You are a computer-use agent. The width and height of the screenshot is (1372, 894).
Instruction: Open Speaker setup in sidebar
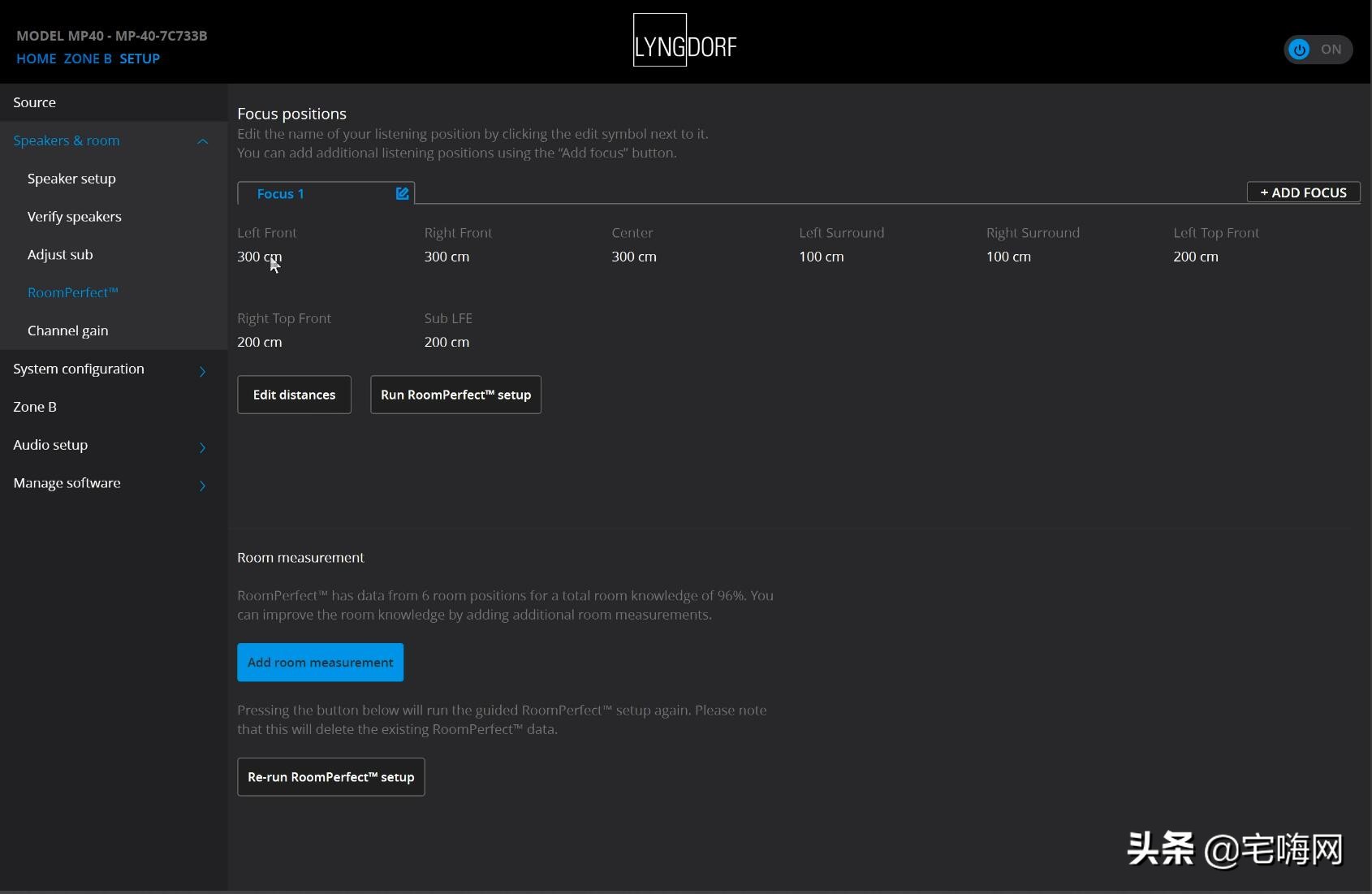point(71,179)
